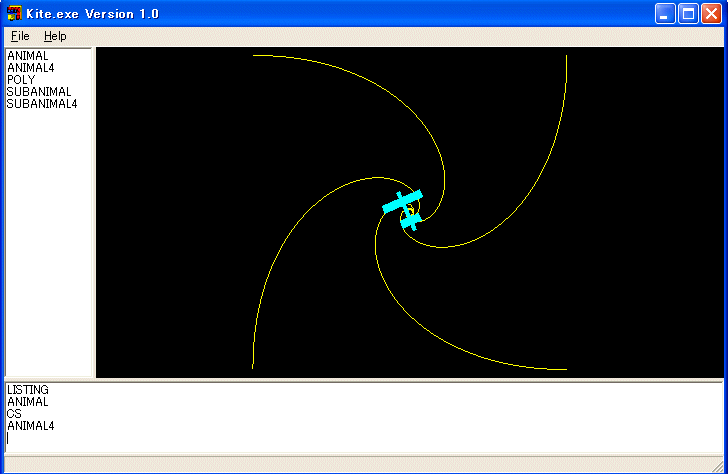Click the ANIMAL line in the command pane
Viewport: 728px width, 474px height.
(x=27, y=402)
